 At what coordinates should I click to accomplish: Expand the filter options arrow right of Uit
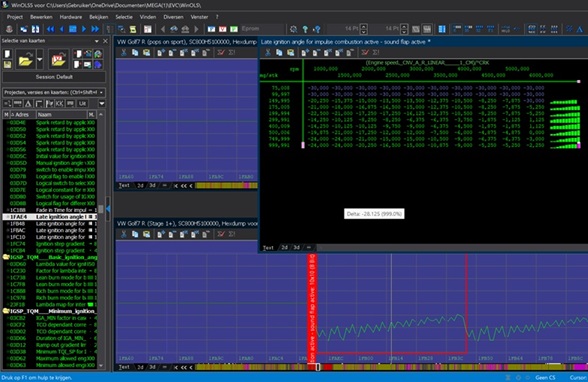coord(102,103)
